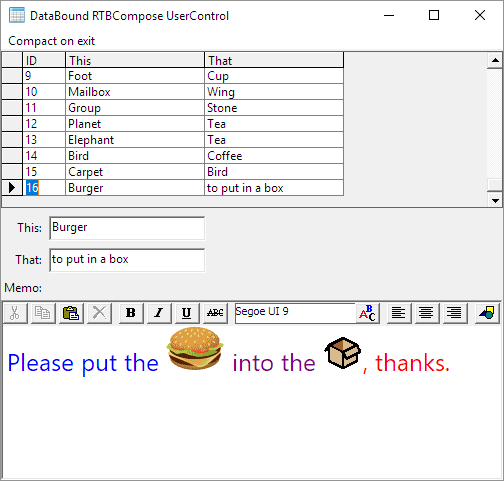This screenshot has width=504, height=481.
Task: Click the 'Planet' cell
Action: 135,124
